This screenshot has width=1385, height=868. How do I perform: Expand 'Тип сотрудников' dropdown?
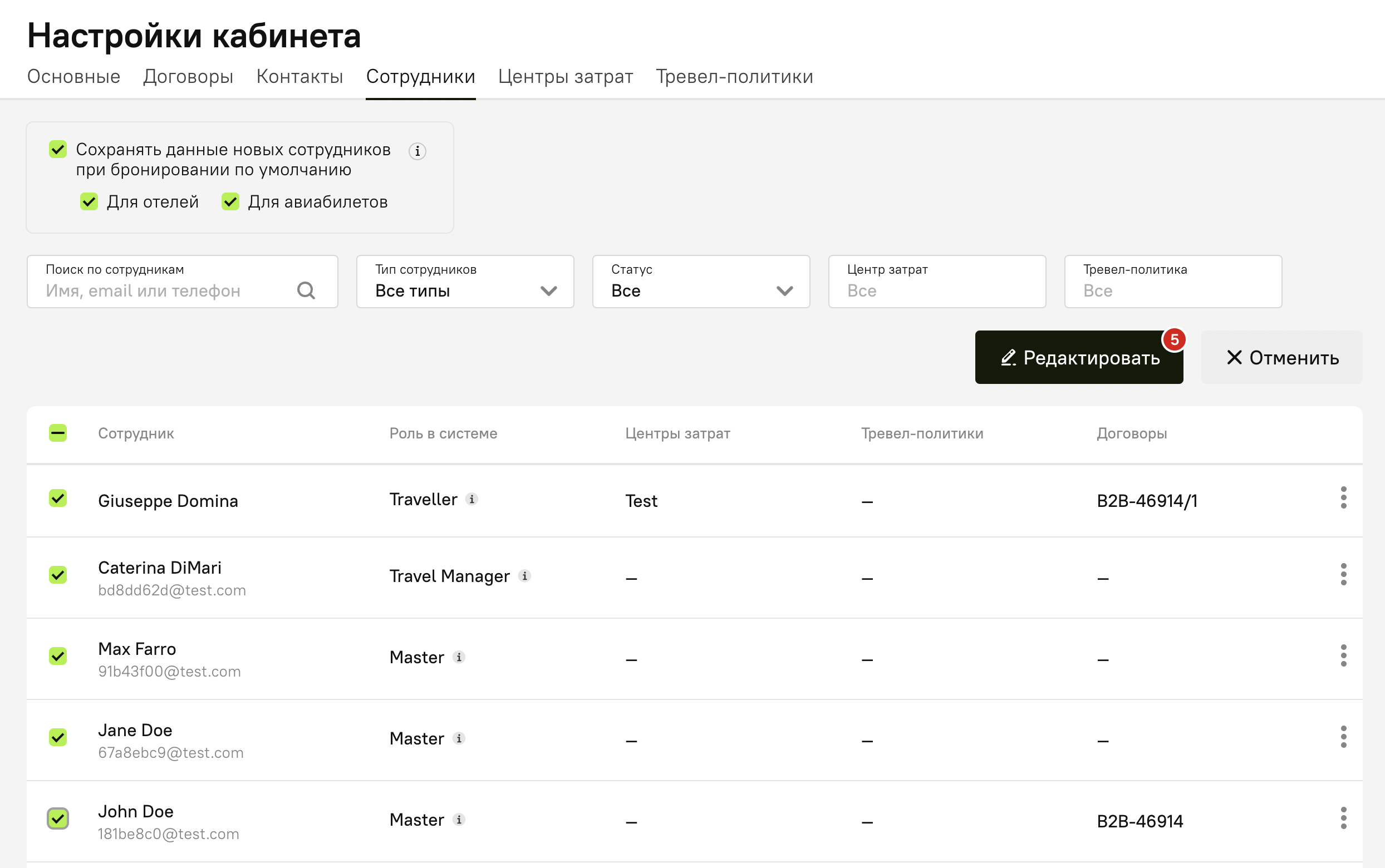[x=464, y=282]
